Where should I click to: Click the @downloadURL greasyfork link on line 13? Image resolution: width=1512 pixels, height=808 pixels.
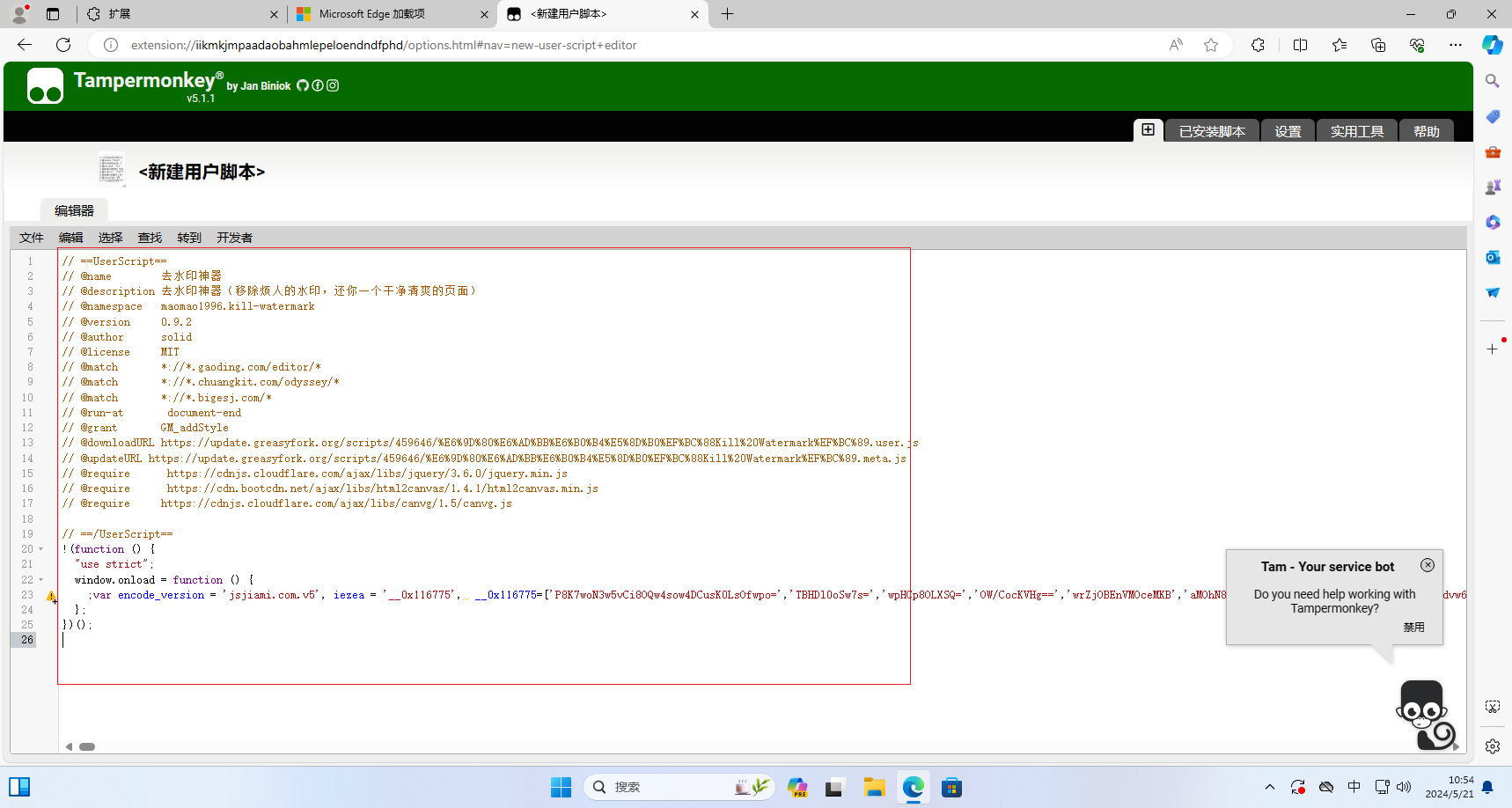click(539, 443)
